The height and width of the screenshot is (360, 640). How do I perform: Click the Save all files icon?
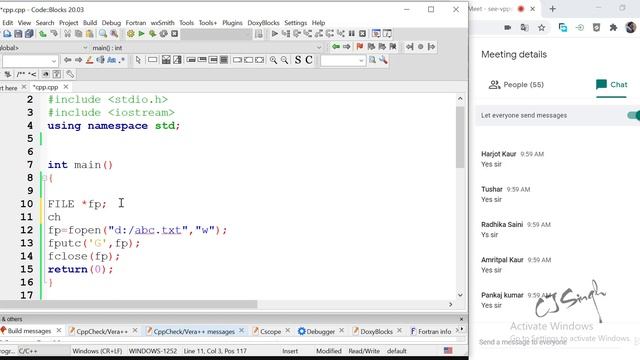tap(29, 34)
